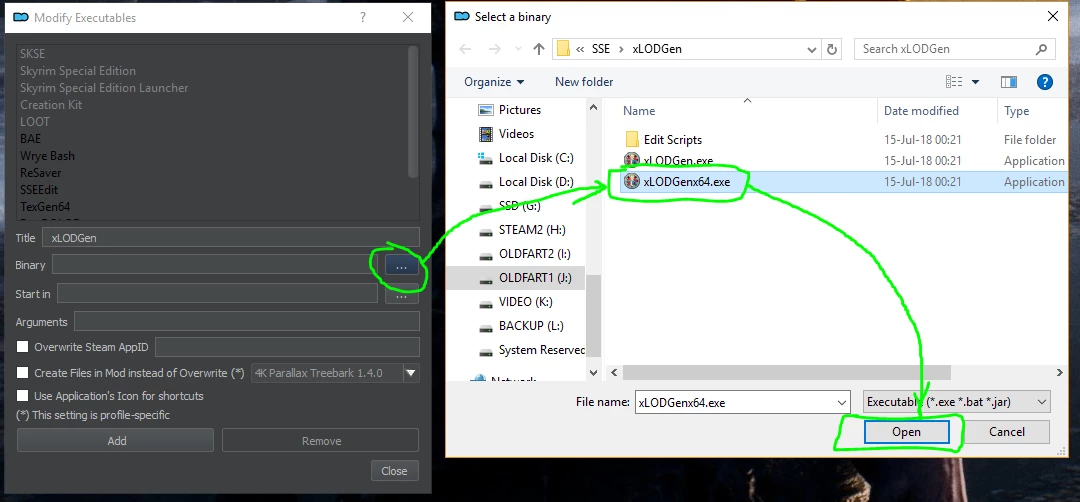1080x502 pixels.
Task: Check Use Application's Icon for shortcuts
Action: point(23,396)
